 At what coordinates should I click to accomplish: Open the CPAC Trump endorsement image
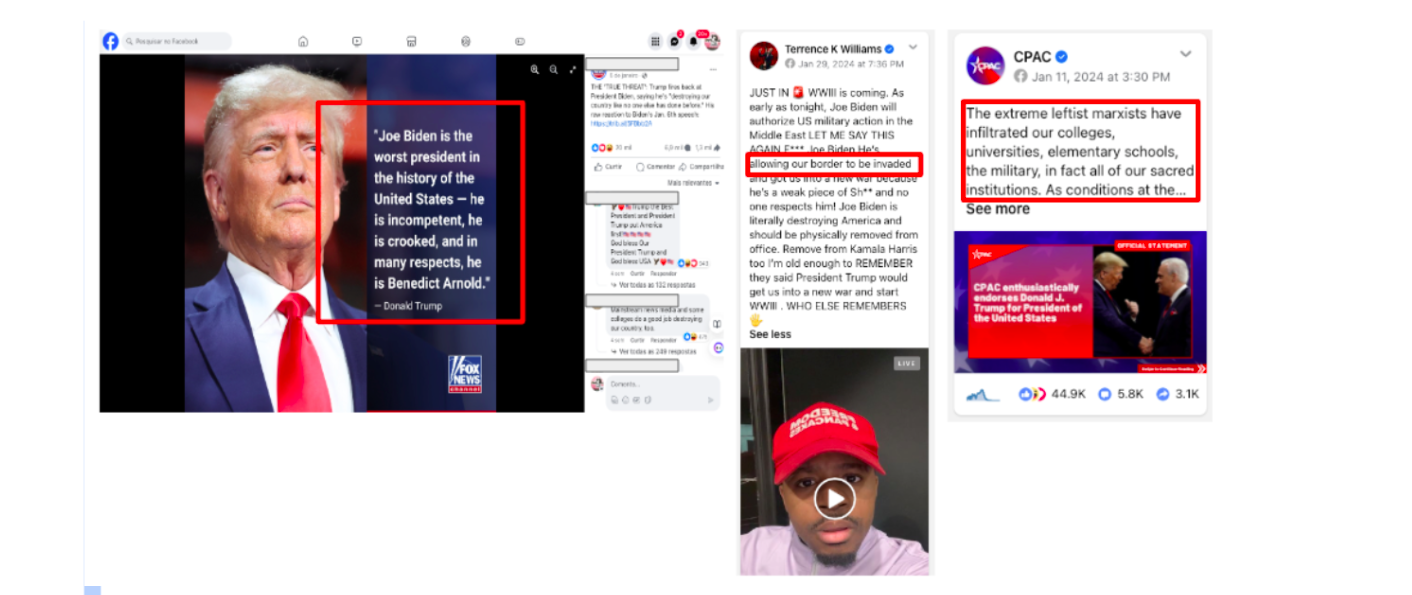pos(1080,302)
